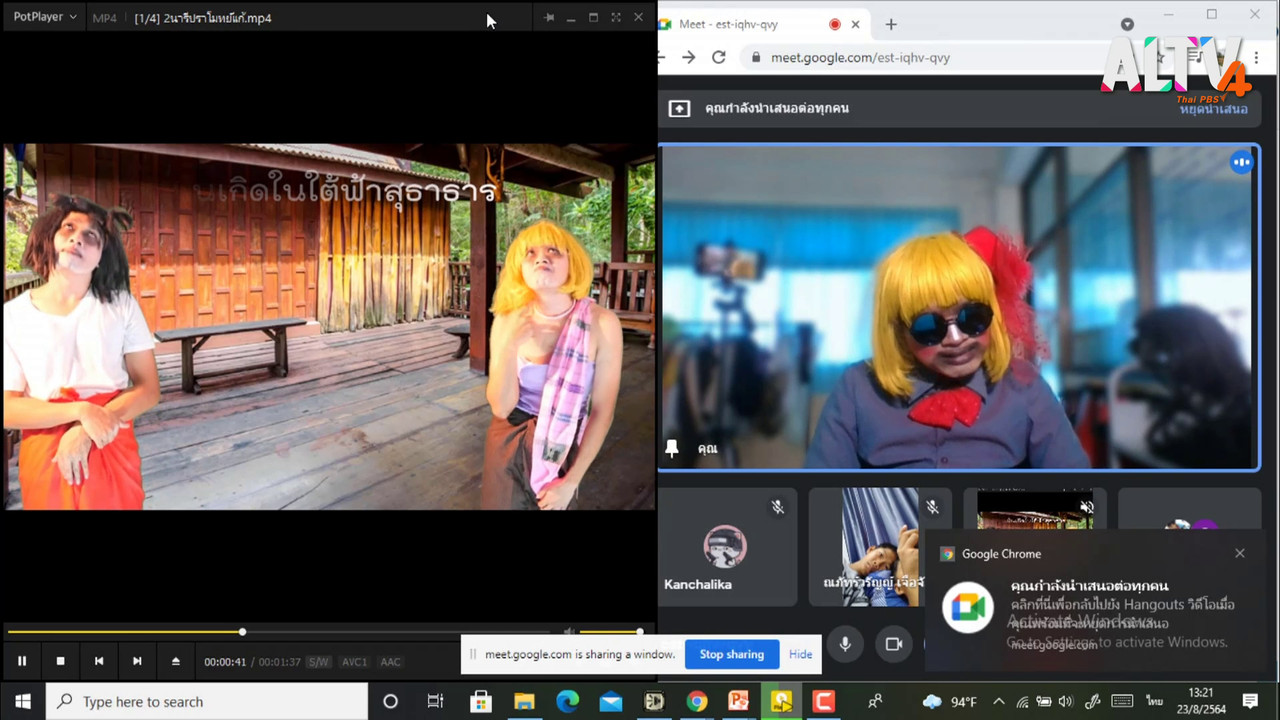Click the PotPlayer seek bar handle
This screenshot has width=1280, height=720.
[242, 632]
